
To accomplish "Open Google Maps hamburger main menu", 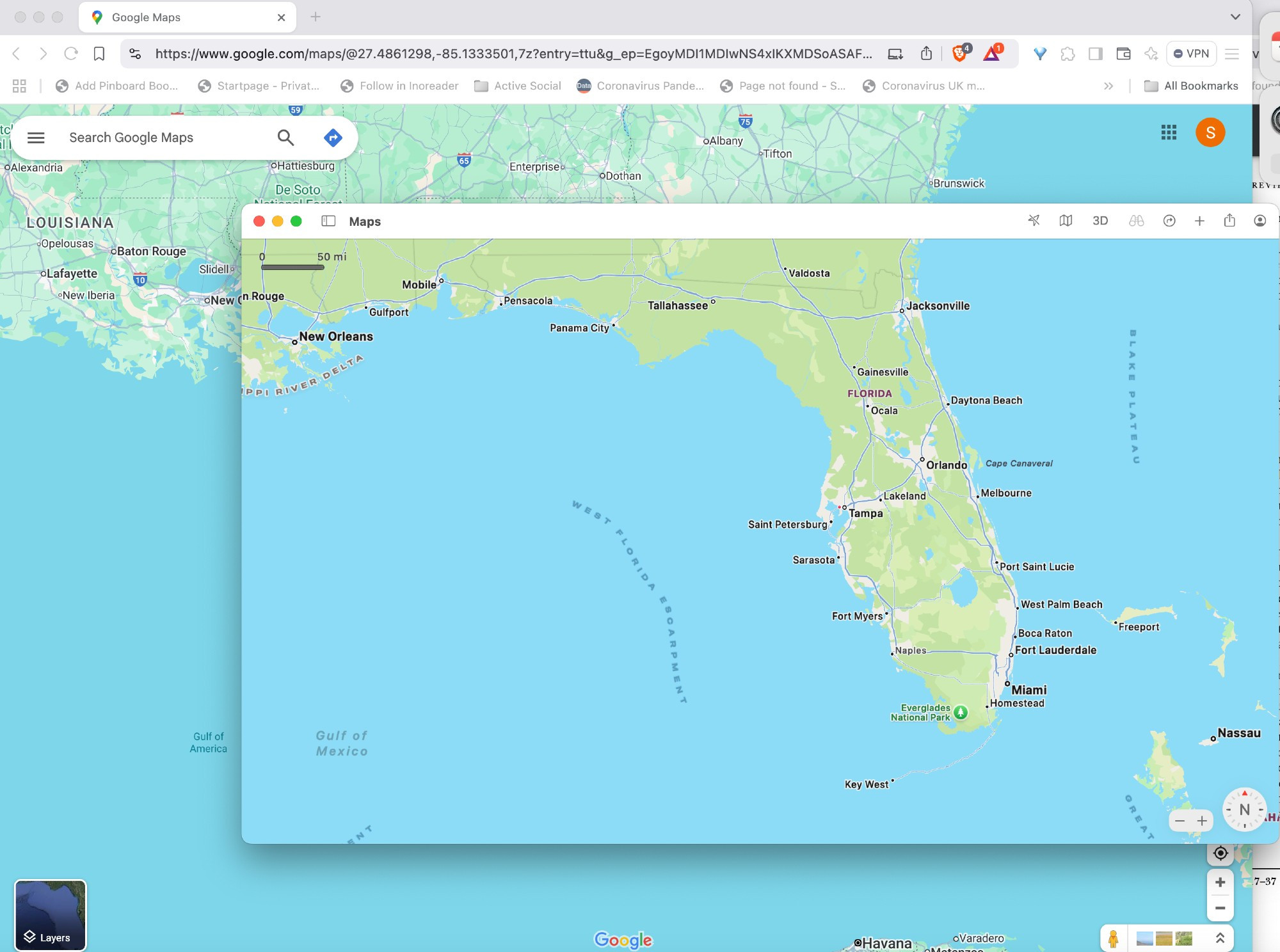I will (x=36, y=138).
